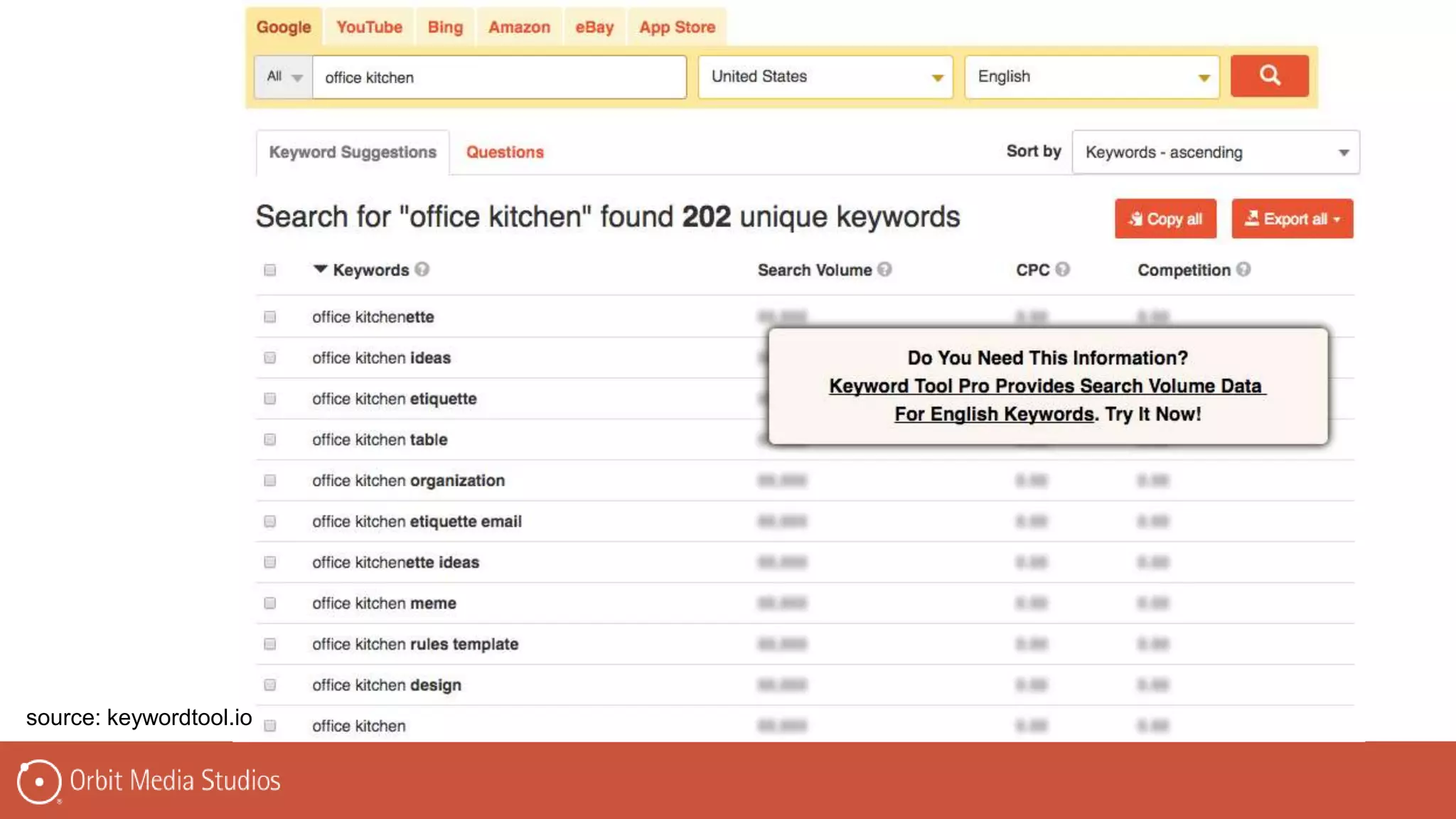The height and width of the screenshot is (819, 1456).
Task: Toggle the select-all checkbox in the header
Action: (270, 270)
